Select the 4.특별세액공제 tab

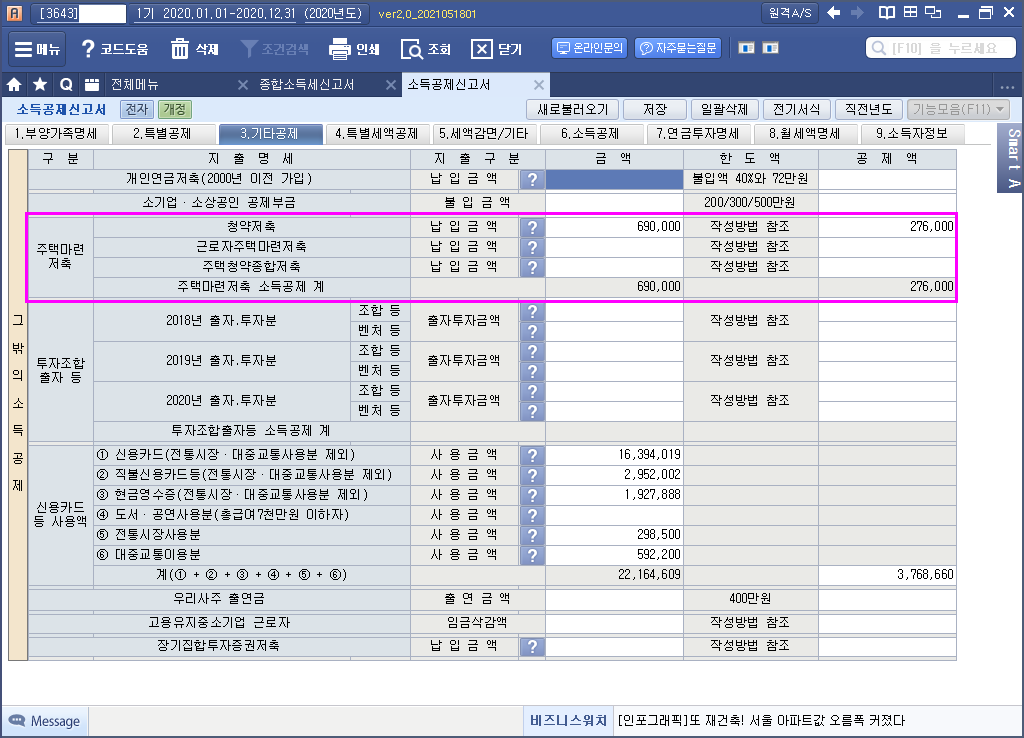(x=377, y=134)
